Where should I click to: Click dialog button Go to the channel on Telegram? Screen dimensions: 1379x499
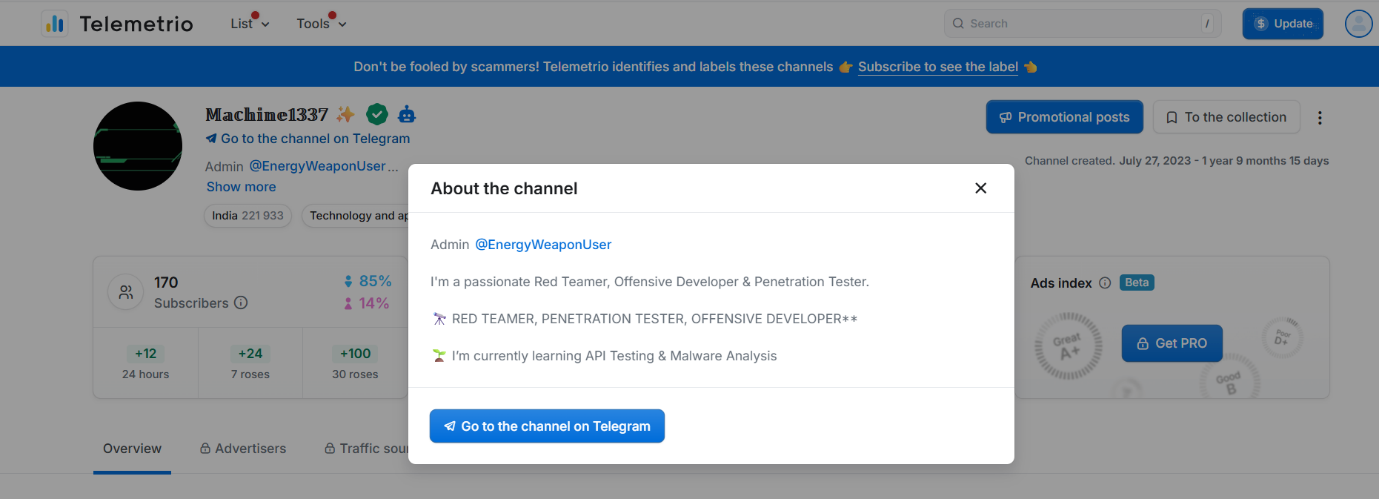(547, 426)
